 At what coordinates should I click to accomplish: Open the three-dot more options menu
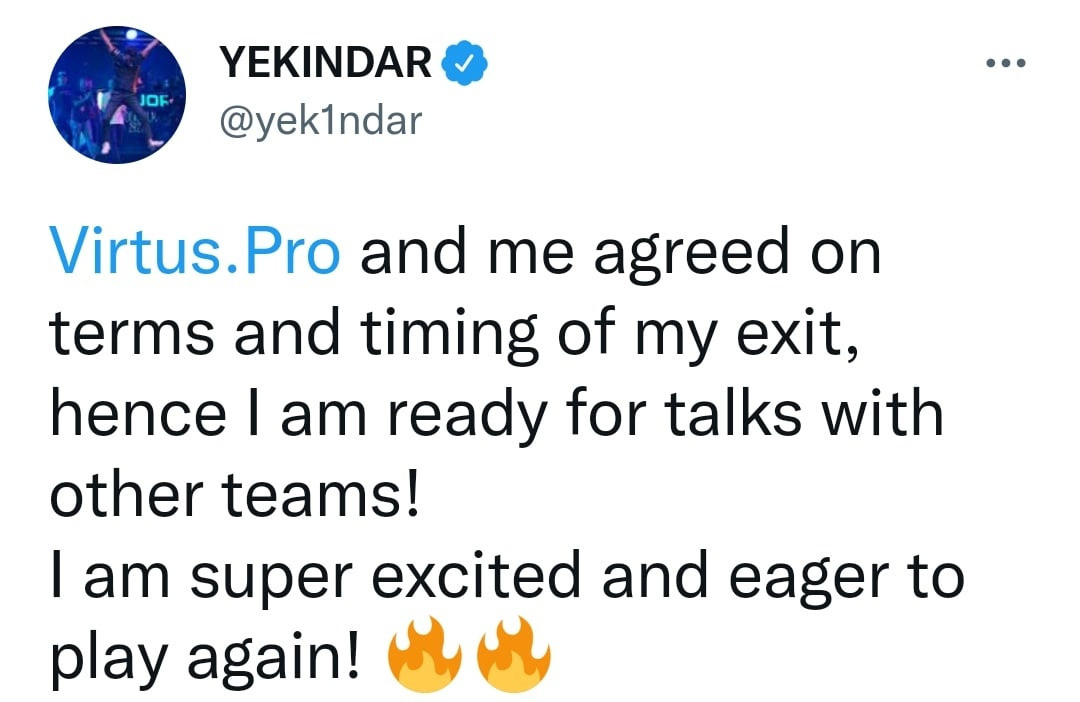point(1005,64)
